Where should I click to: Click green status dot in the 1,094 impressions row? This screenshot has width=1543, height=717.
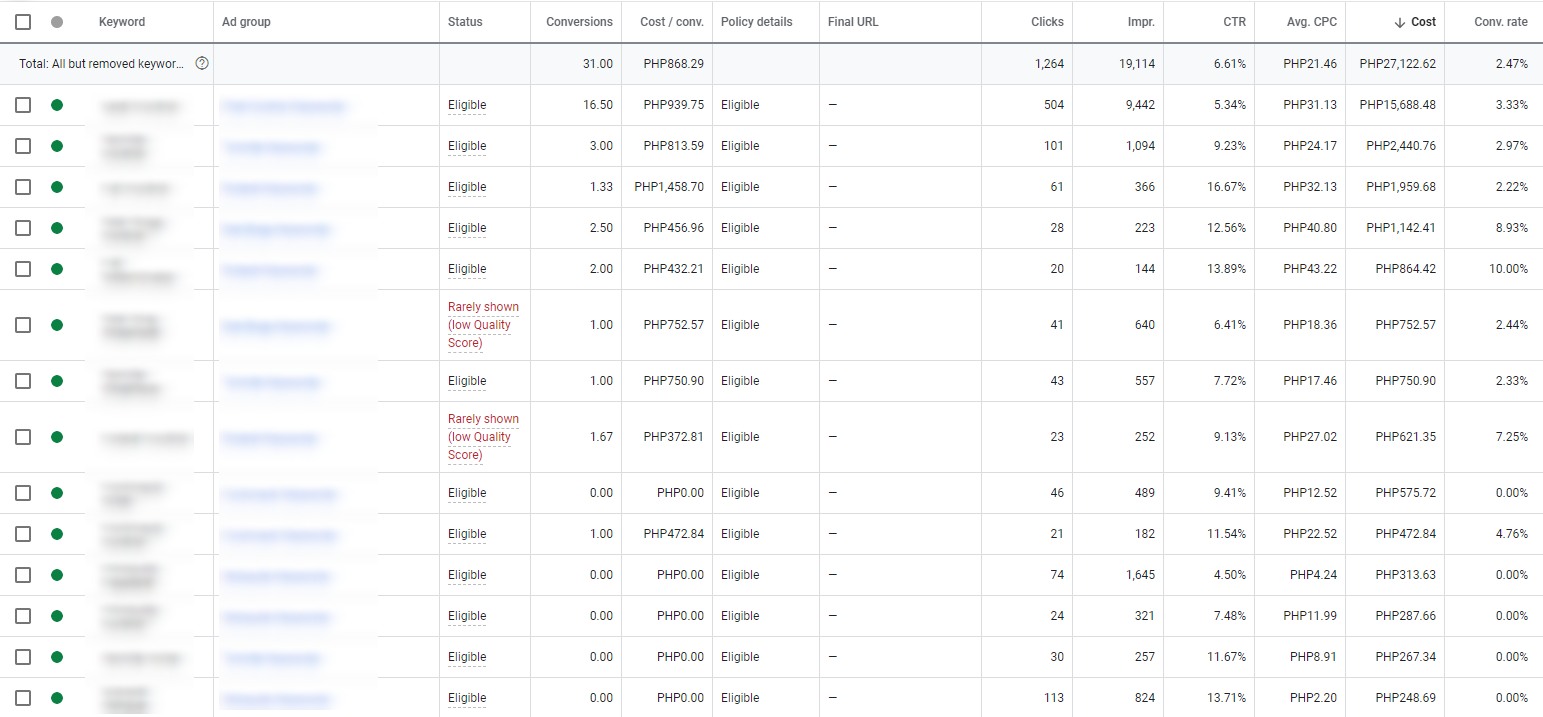[x=57, y=146]
